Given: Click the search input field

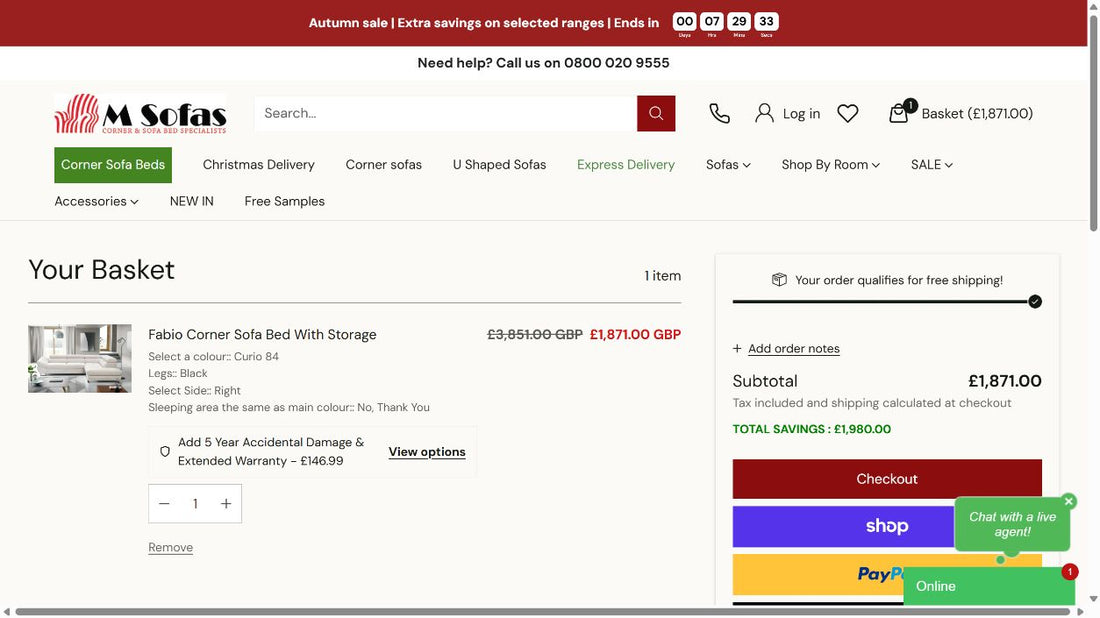Looking at the screenshot, I should tap(445, 114).
